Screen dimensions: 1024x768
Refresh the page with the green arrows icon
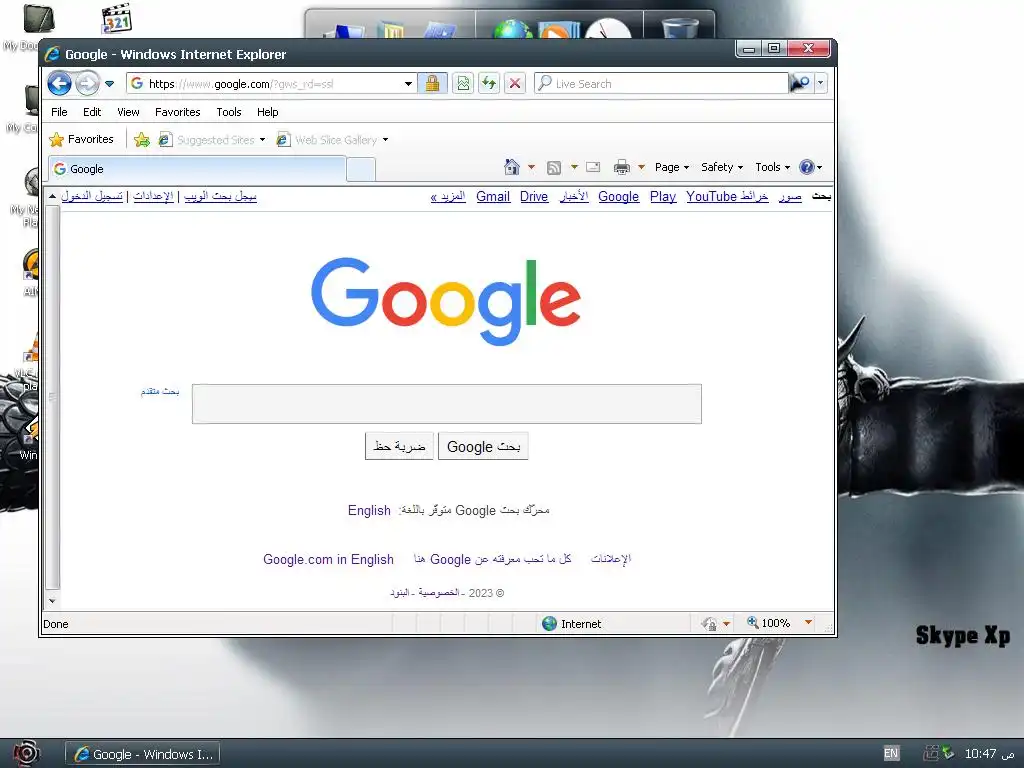pyautogui.click(x=488, y=83)
